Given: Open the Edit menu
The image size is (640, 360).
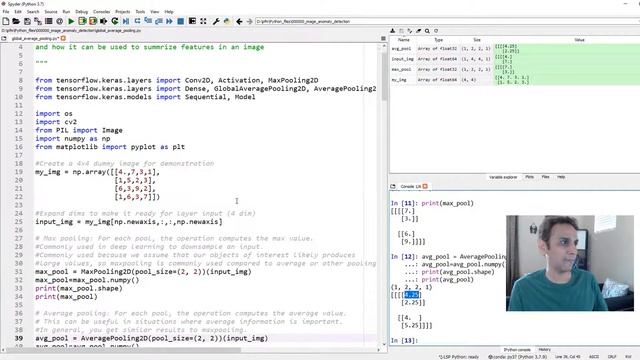Looking at the screenshot, I should coord(18,12).
